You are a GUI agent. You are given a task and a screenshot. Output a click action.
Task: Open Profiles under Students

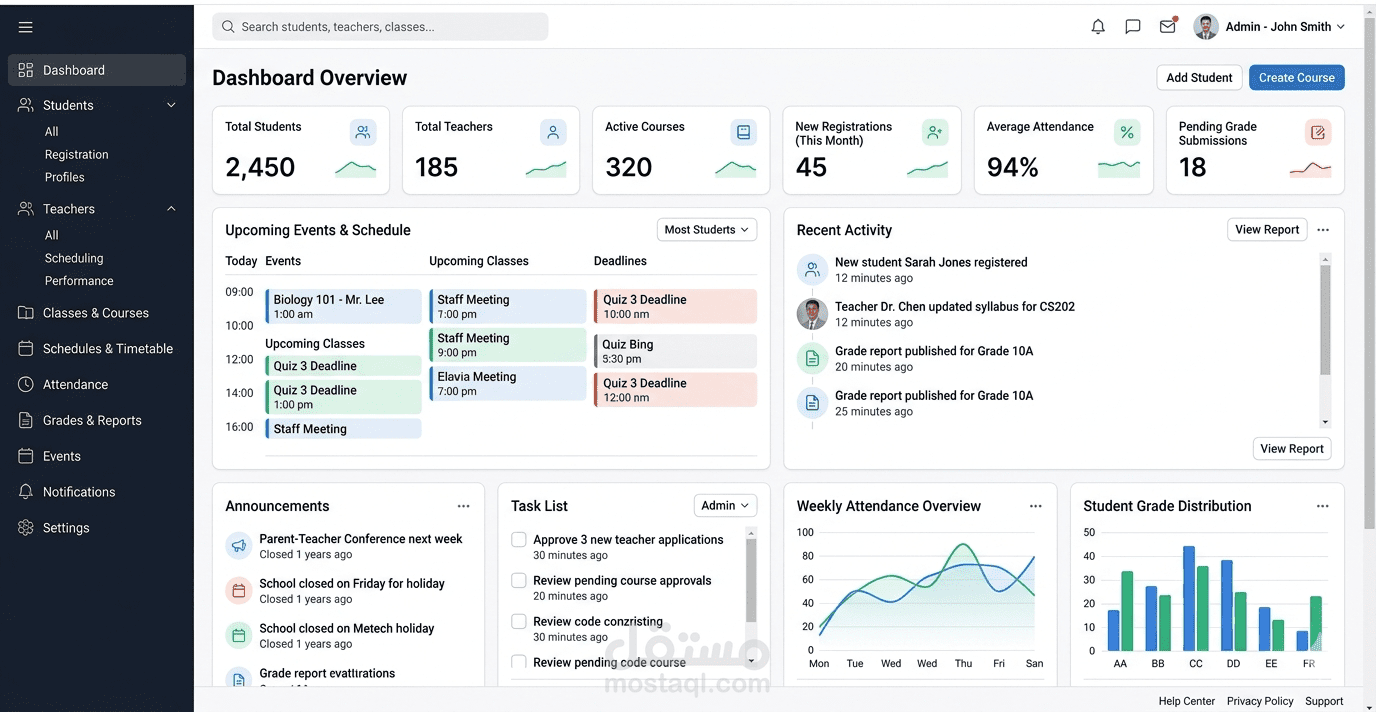pyautogui.click(x=65, y=177)
